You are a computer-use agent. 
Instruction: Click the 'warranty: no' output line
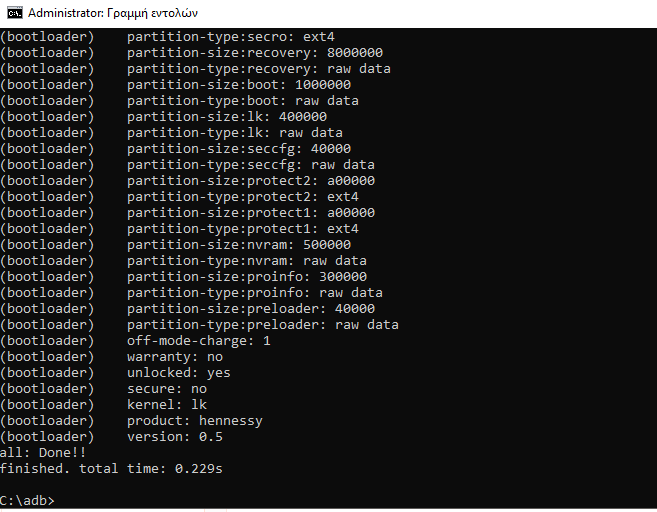pos(174,356)
